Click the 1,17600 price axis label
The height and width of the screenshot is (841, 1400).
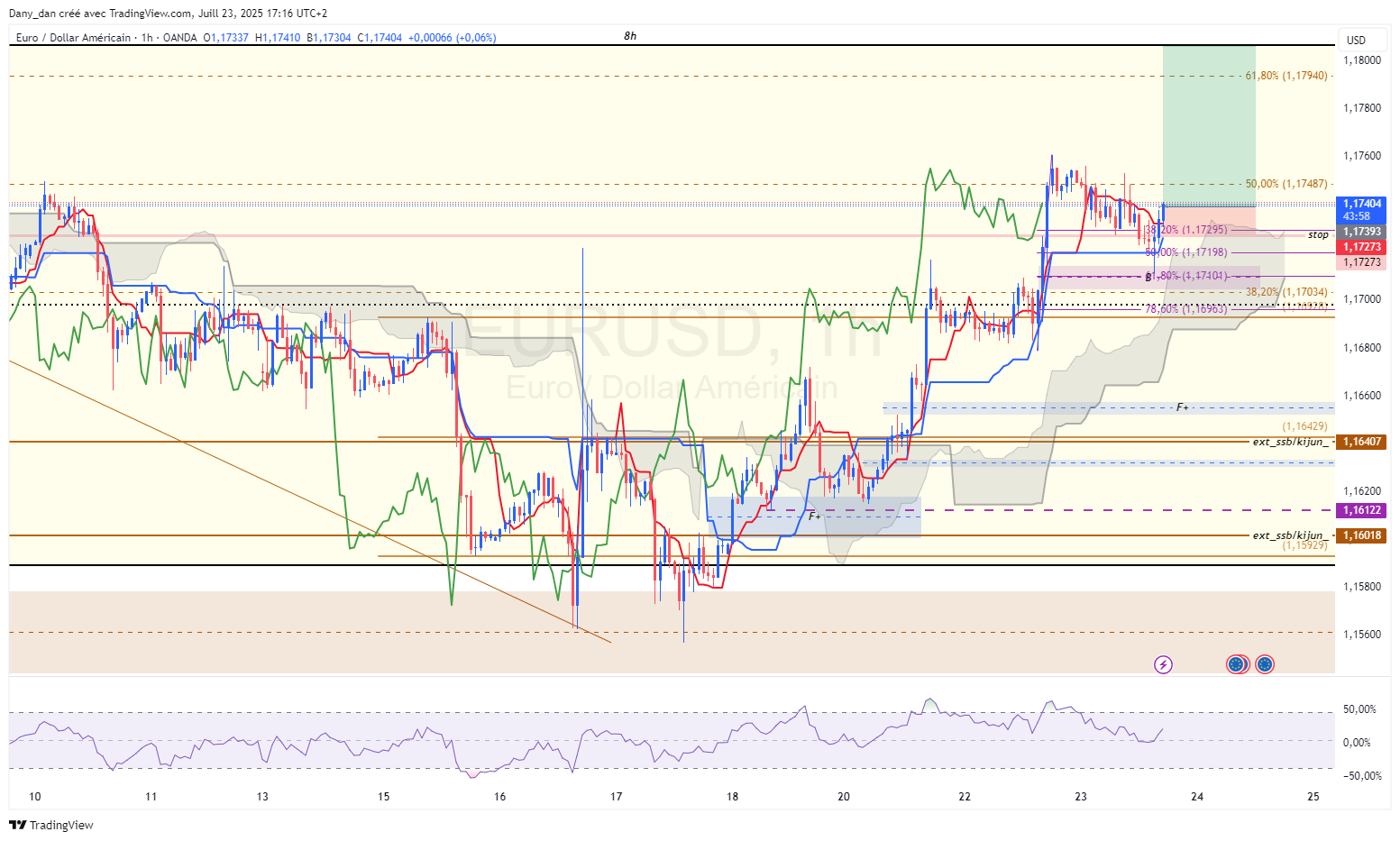tap(1362, 156)
